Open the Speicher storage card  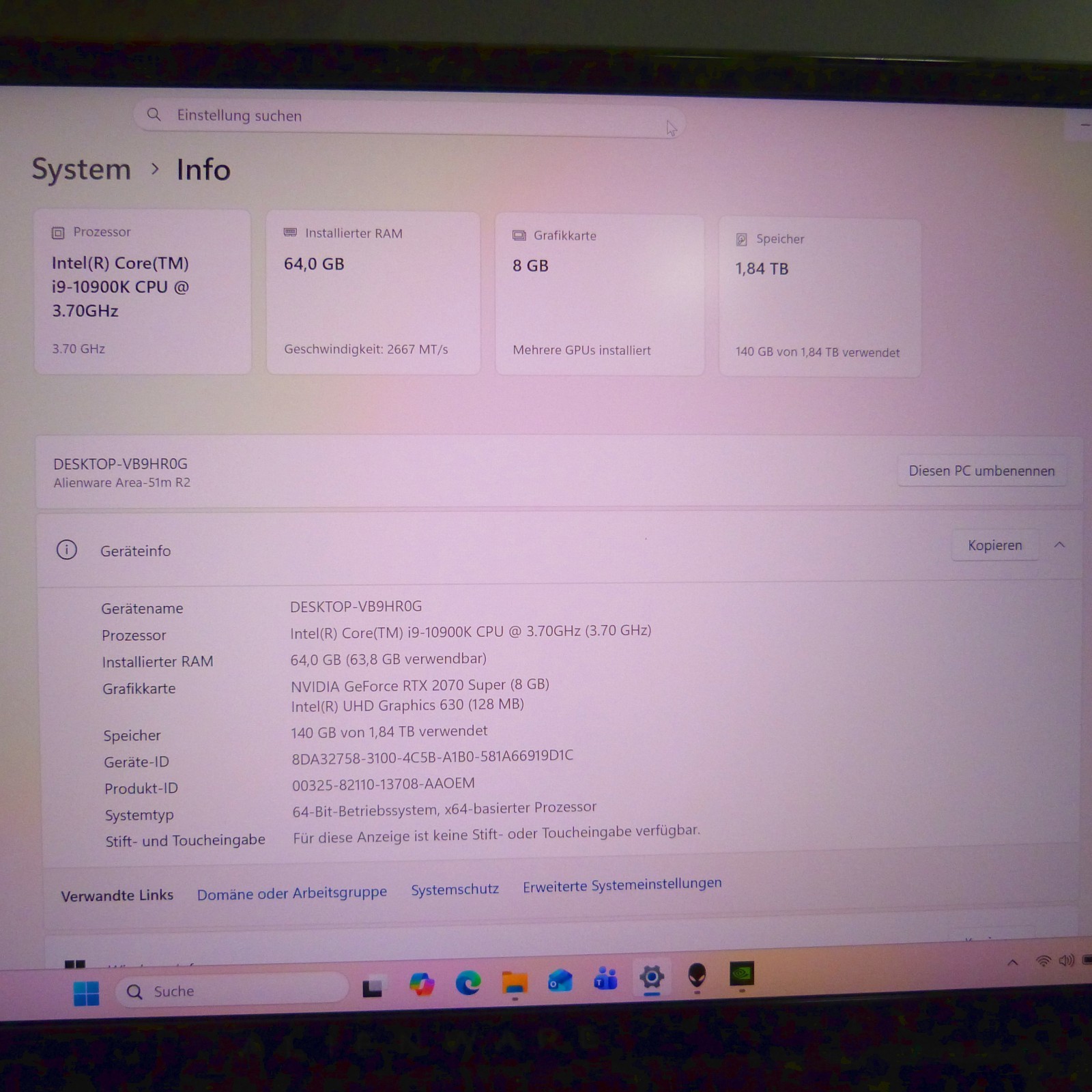click(820, 298)
